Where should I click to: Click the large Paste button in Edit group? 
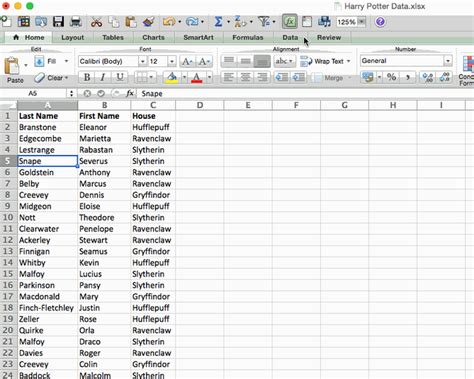[x=13, y=69]
